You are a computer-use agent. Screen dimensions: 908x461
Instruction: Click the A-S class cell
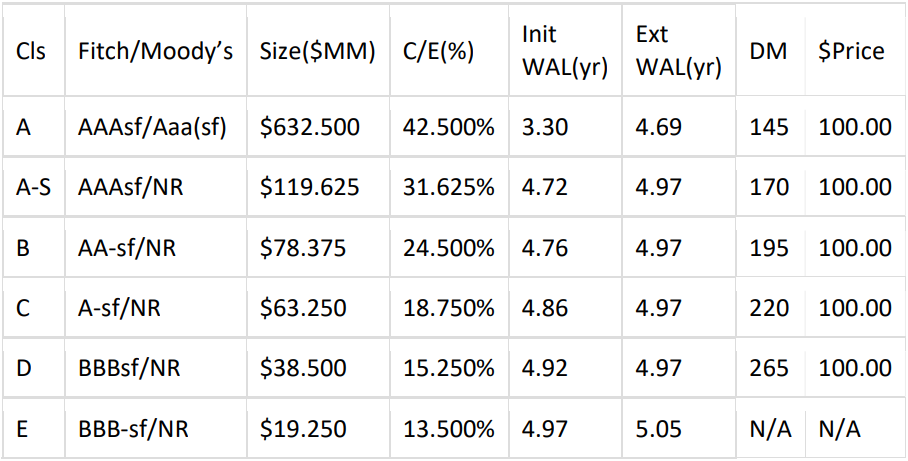tap(34, 187)
